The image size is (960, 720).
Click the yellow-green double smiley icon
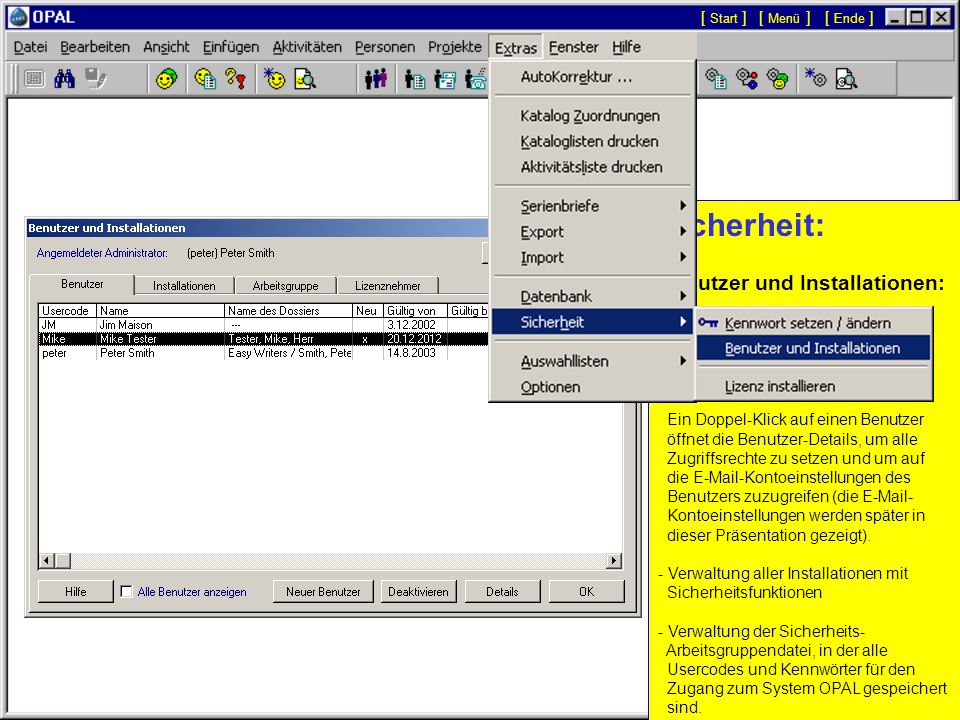(167, 78)
